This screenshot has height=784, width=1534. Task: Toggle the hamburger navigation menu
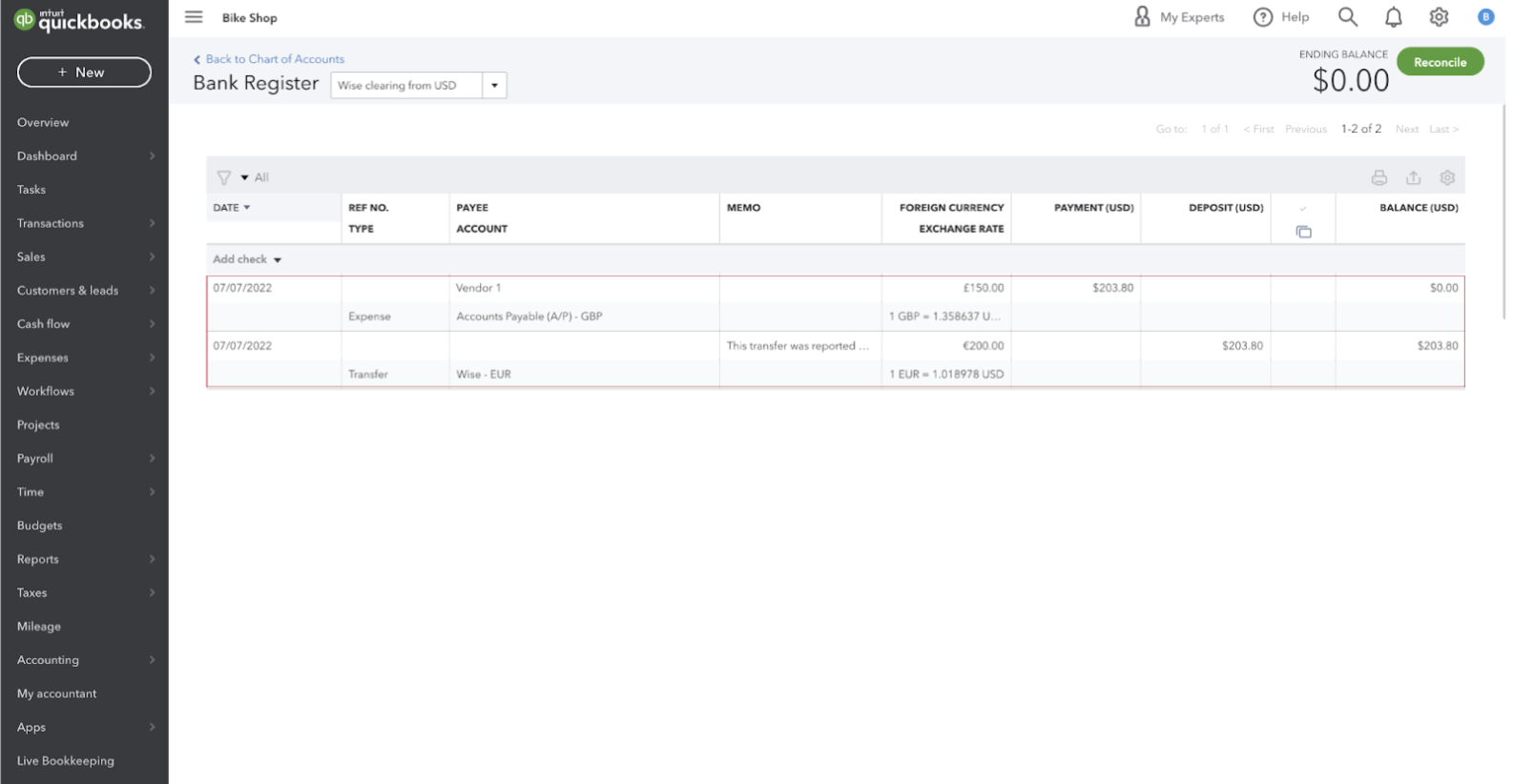(194, 17)
